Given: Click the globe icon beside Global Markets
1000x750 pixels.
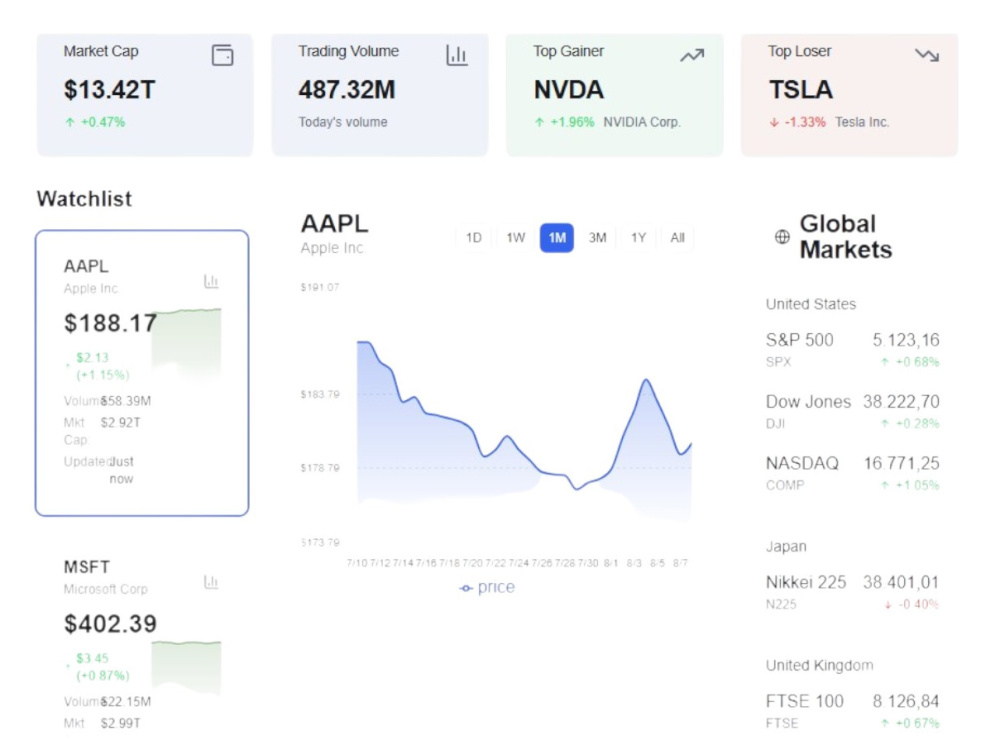Looking at the screenshot, I should pos(782,237).
